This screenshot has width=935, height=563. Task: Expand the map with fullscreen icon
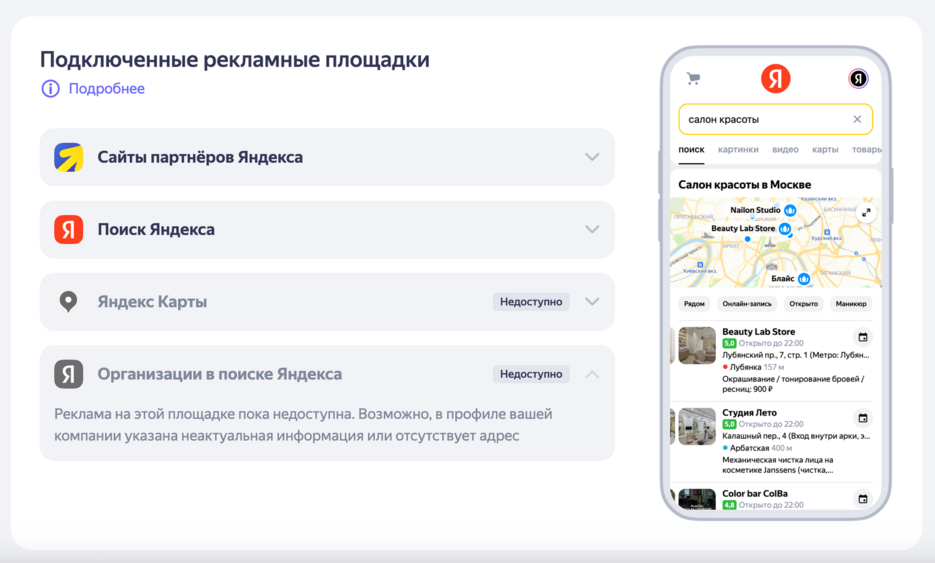tap(866, 212)
